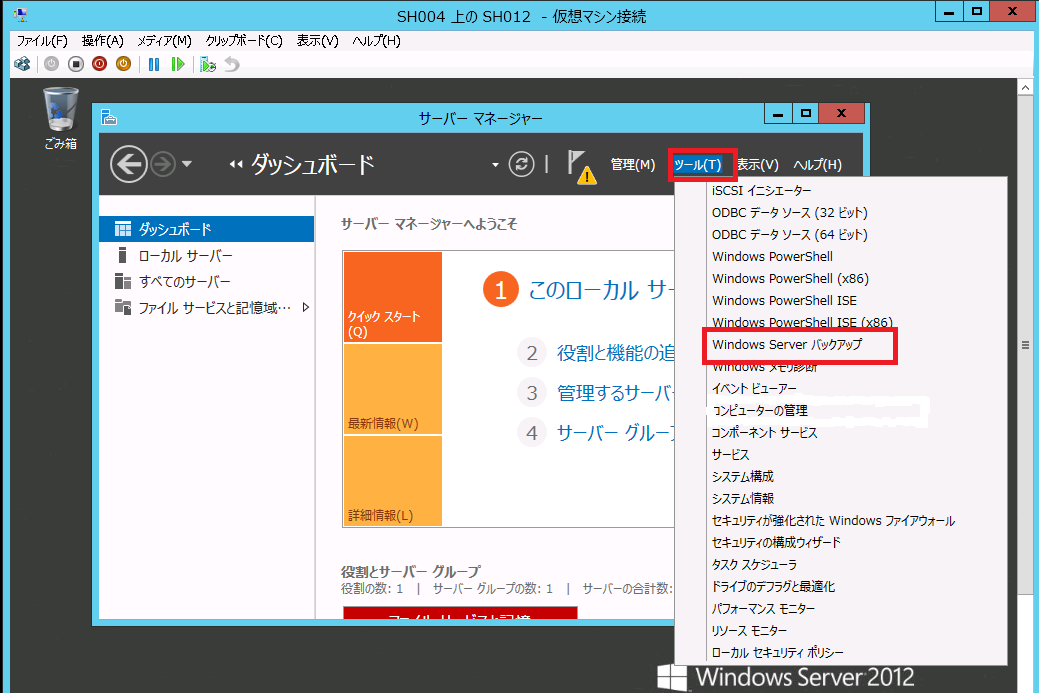Click the サーバー グループ link
1039x693 pixels.
click(x=615, y=433)
